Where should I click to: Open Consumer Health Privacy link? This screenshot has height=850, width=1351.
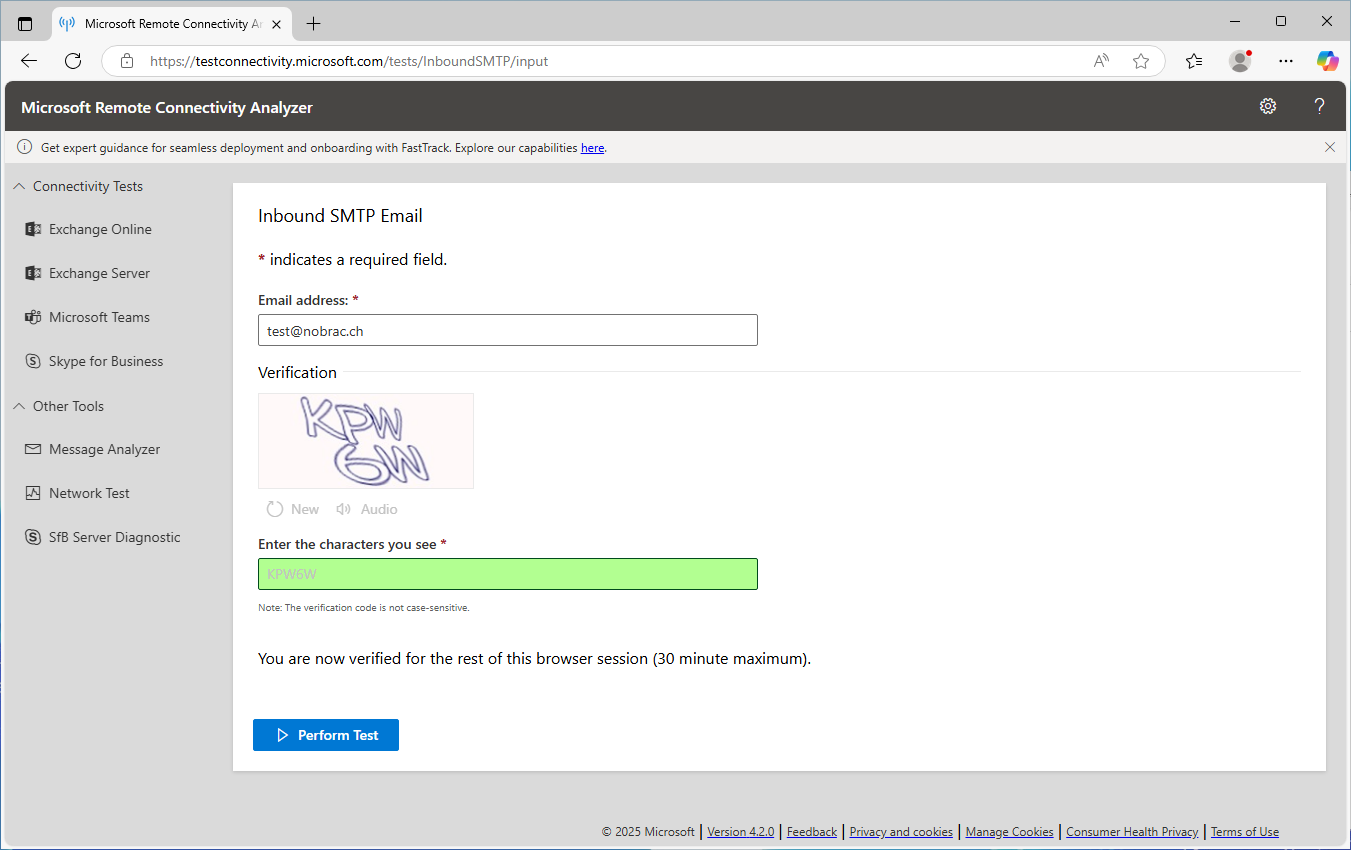[1132, 832]
